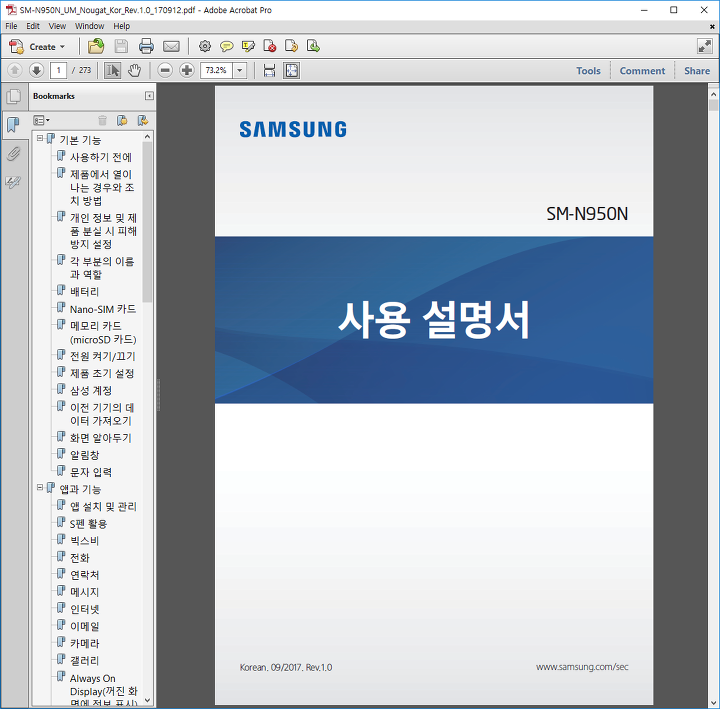This screenshot has width=720, height=709.
Task: Open the Comment pane
Action: tap(642, 71)
